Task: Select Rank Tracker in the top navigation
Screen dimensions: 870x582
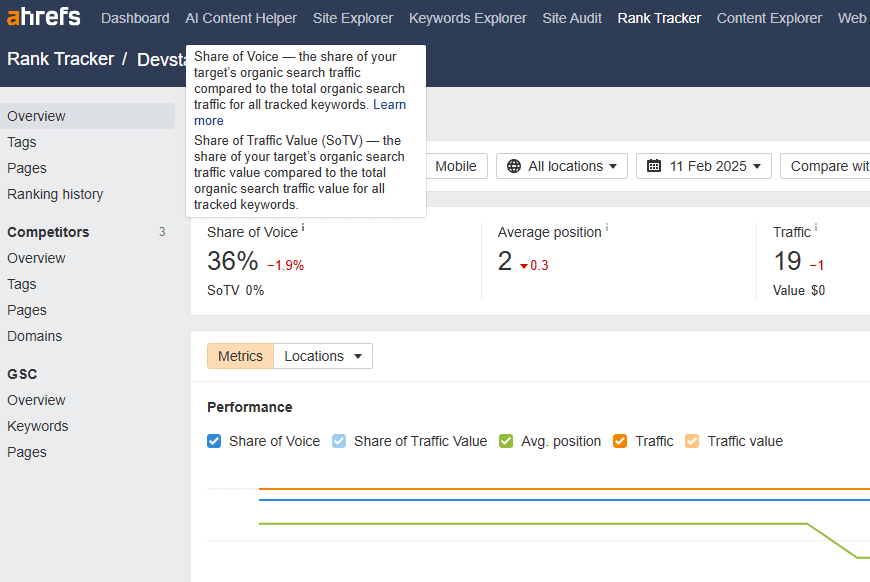Action: click(x=659, y=18)
